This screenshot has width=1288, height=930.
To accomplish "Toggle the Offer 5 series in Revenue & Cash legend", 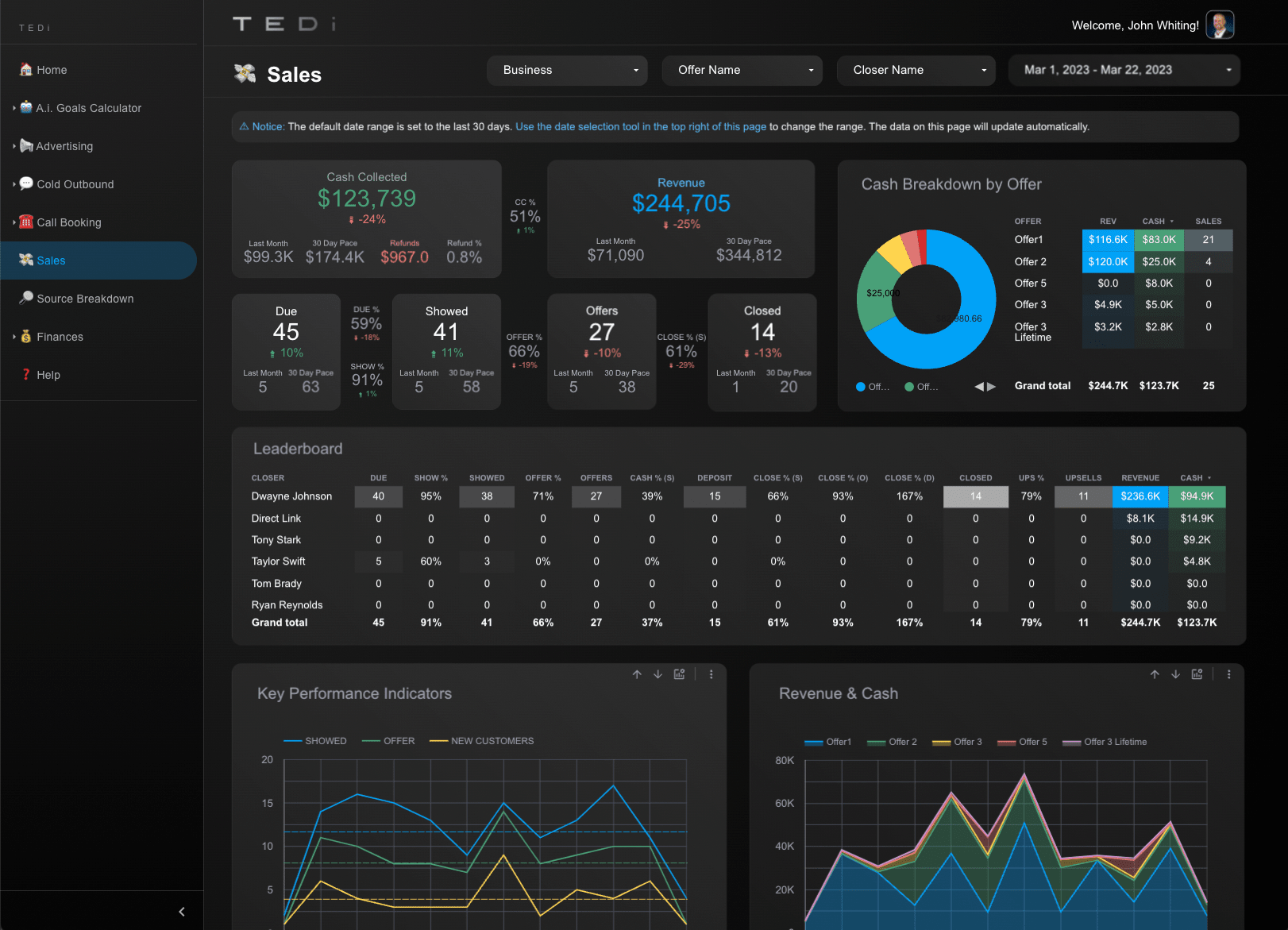I will [x=1022, y=742].
